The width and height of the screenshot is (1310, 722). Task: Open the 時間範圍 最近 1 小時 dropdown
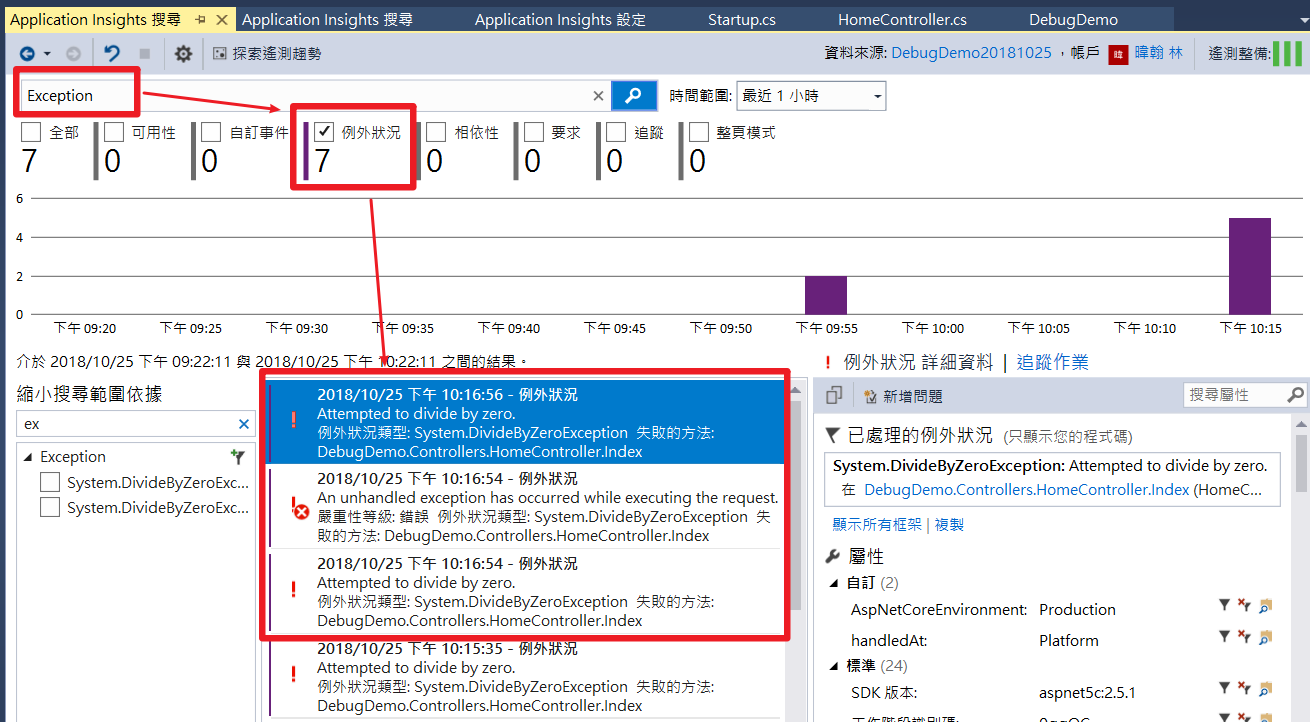click(x=811, y=96)
